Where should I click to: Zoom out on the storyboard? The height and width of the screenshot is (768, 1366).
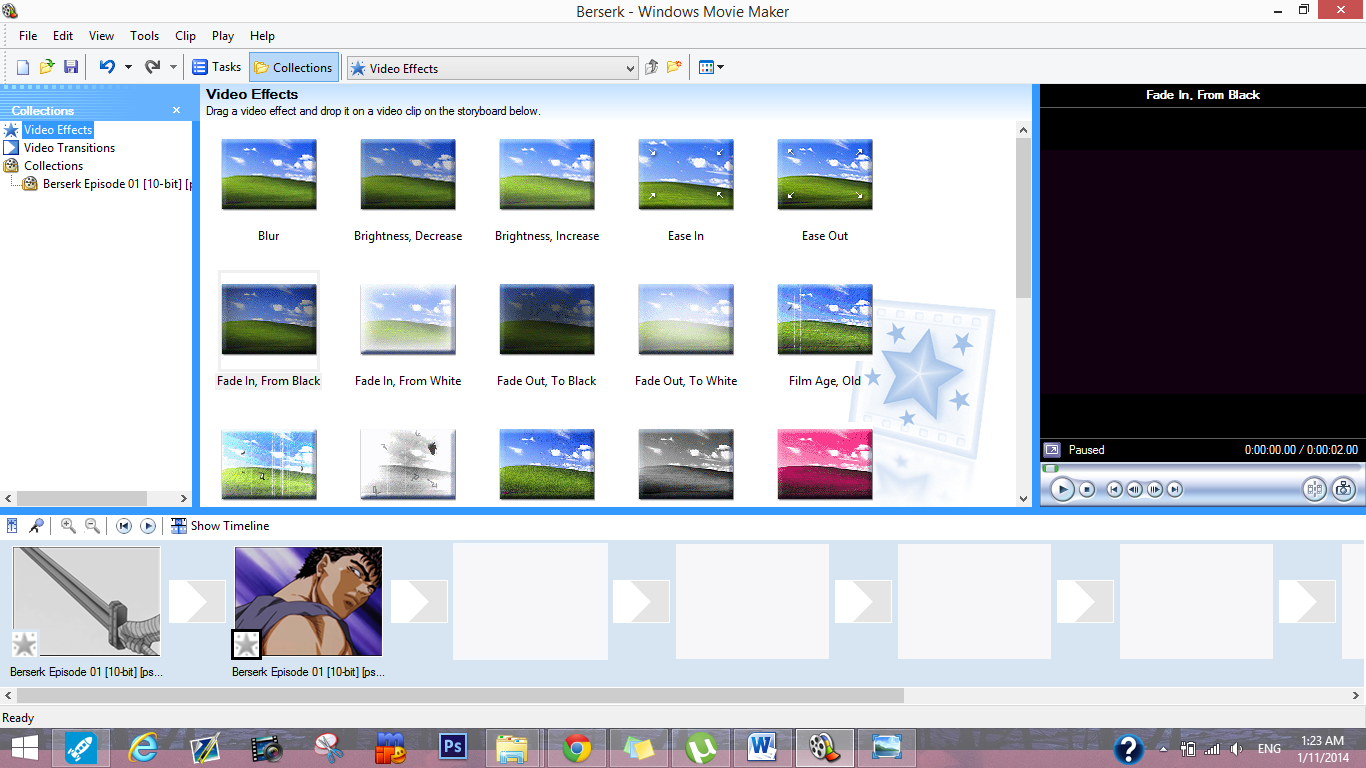click(x=92, y=526)
